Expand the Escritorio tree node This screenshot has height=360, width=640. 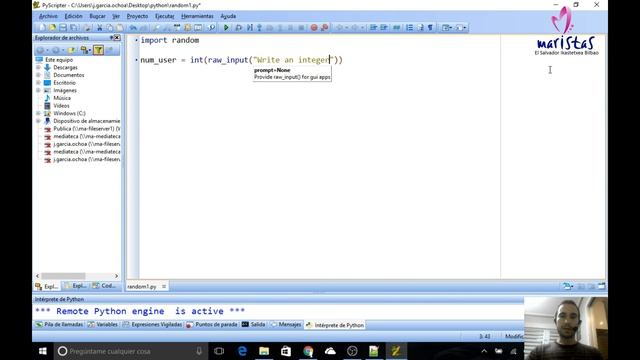(38, 83)
